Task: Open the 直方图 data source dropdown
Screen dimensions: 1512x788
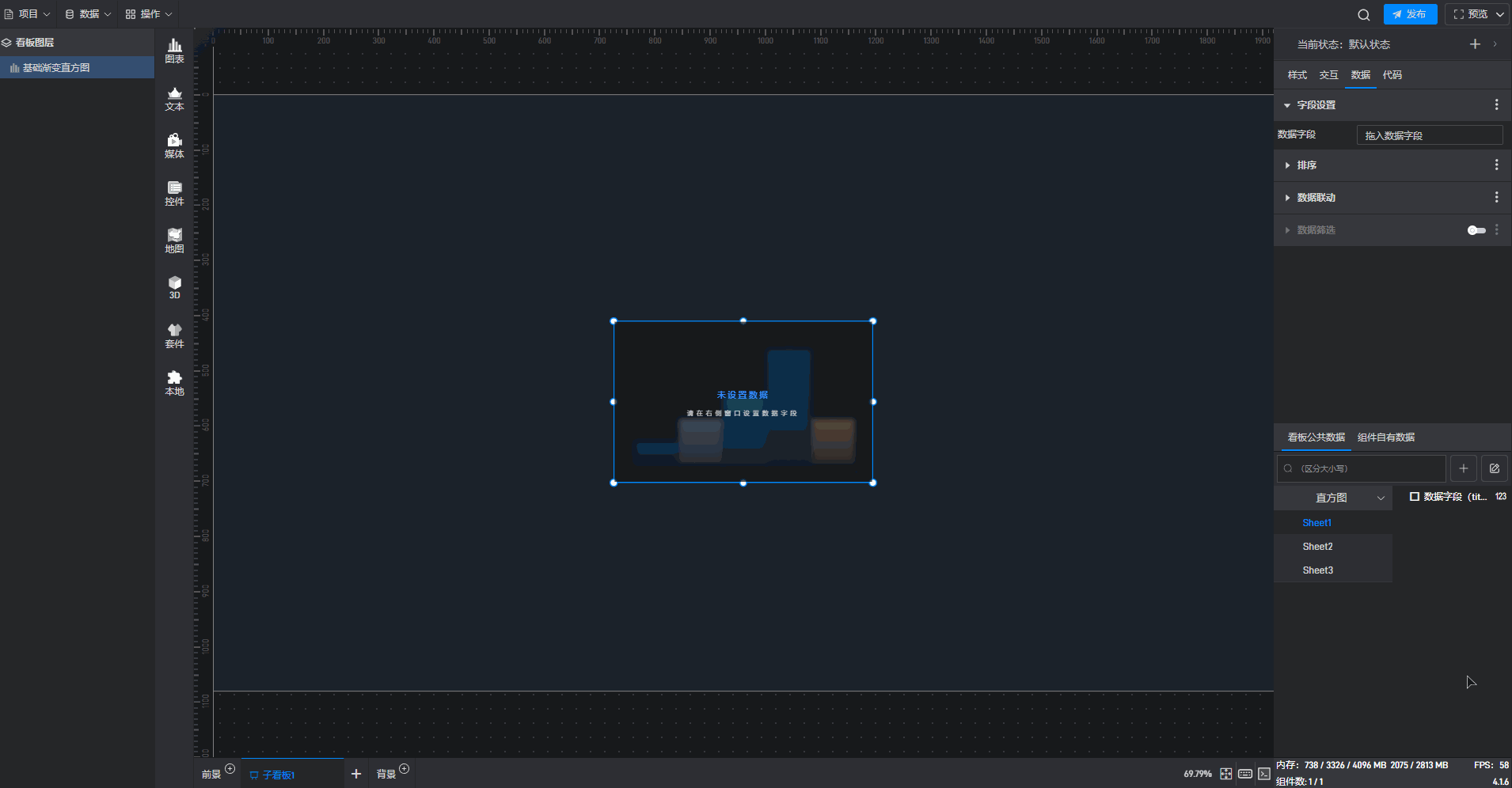Action: [x=1333, y=498]
